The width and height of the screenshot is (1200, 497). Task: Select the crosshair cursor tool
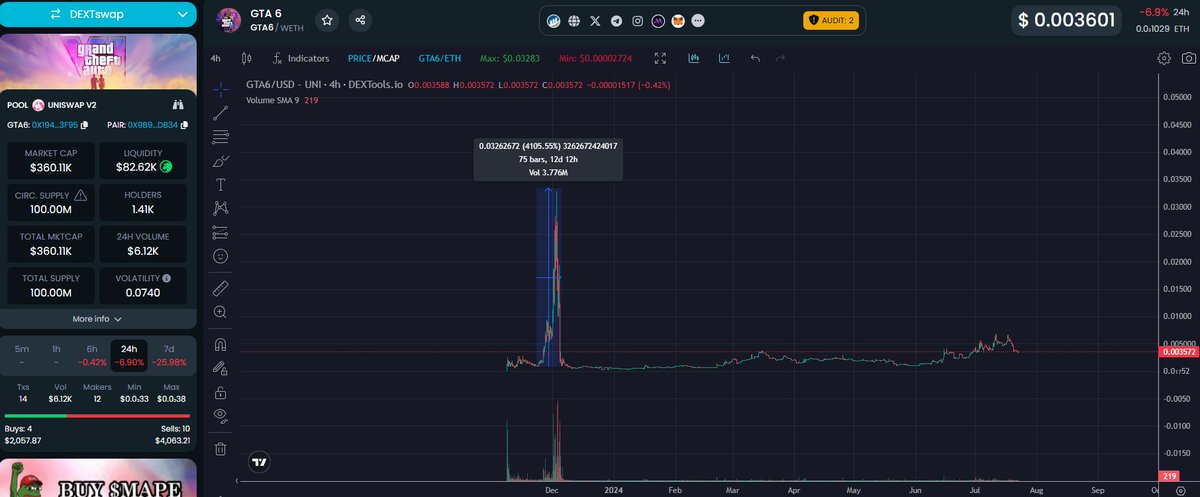pyautogui.click(x=221, y=88)
